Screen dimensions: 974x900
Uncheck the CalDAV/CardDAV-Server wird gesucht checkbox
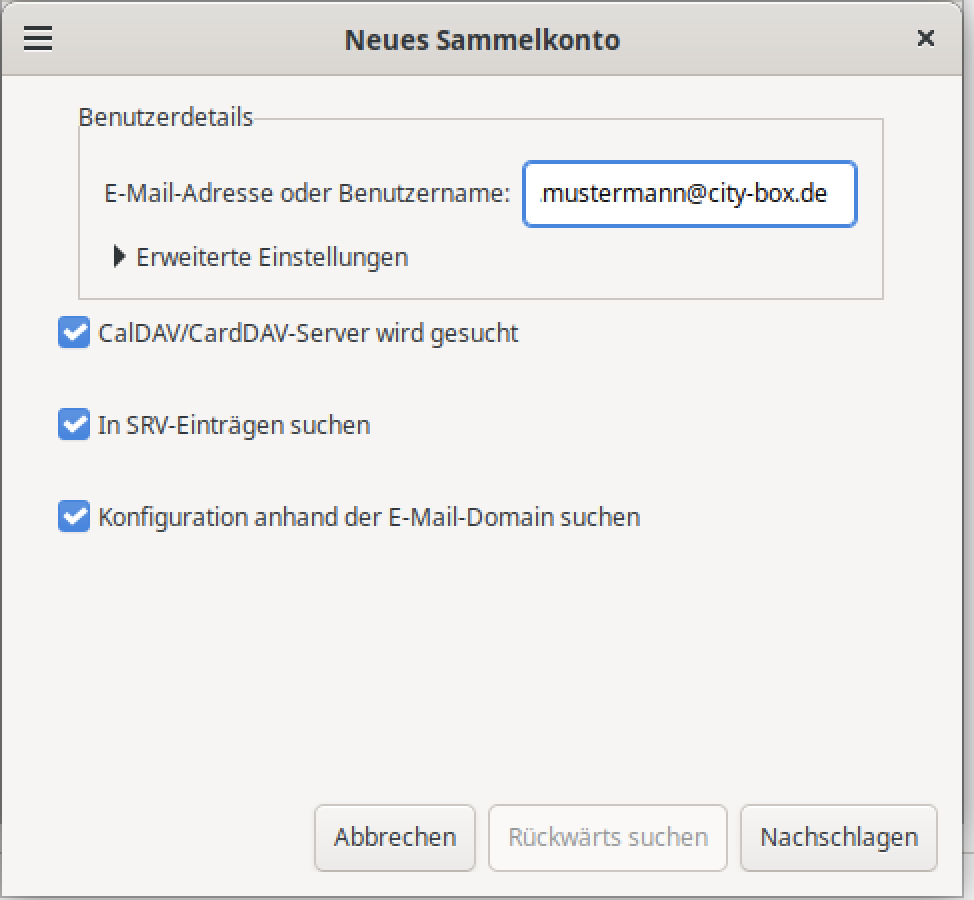74,333
